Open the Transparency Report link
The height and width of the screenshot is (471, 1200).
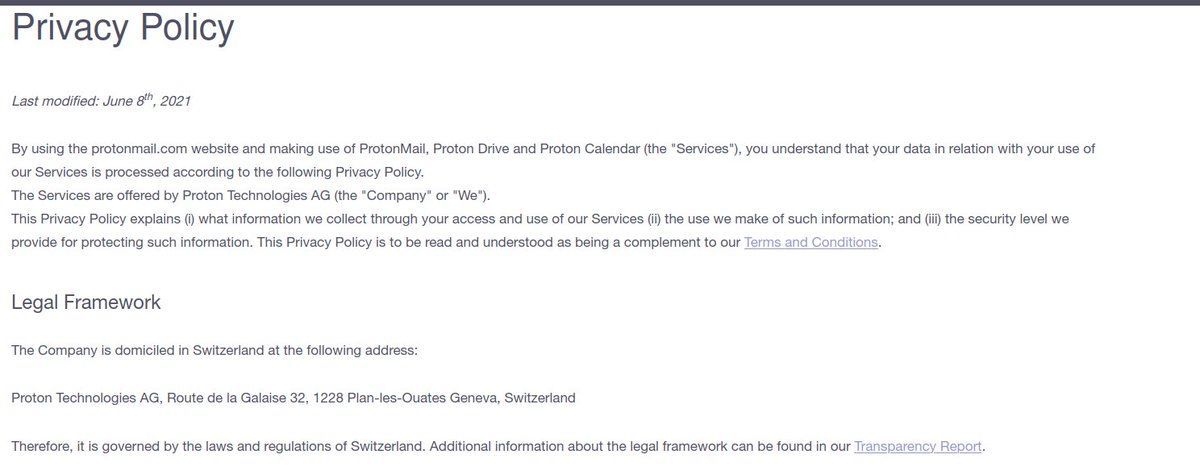tap(920, 446)
